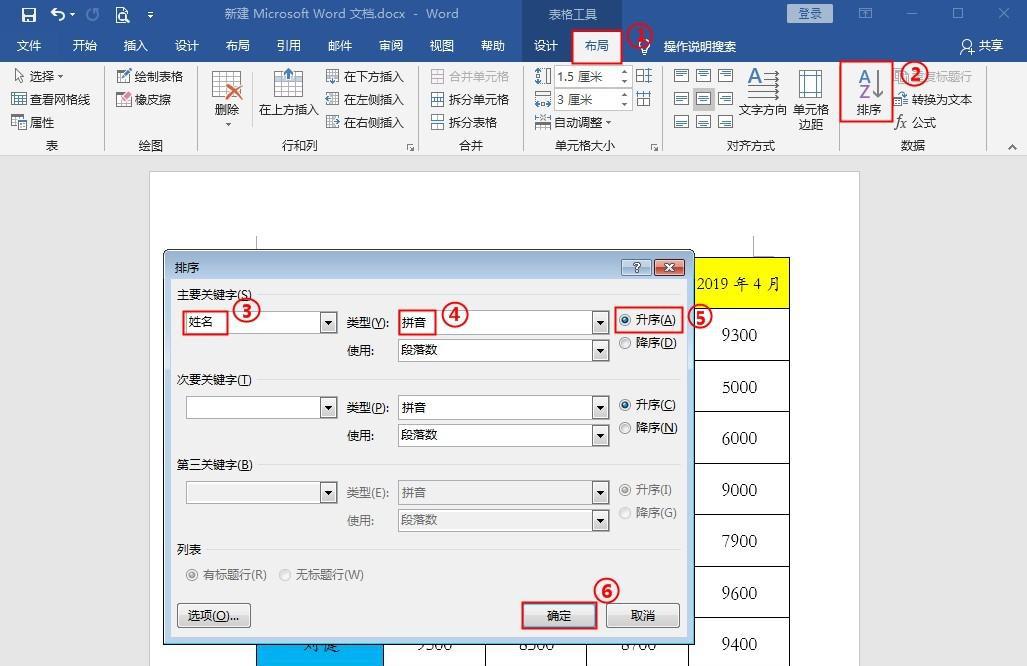The width and height of the screenshot is (1027, 666).
Task: Open primary Type (类型Y) dropdown showing 拼音
Action: click(600, 322)
